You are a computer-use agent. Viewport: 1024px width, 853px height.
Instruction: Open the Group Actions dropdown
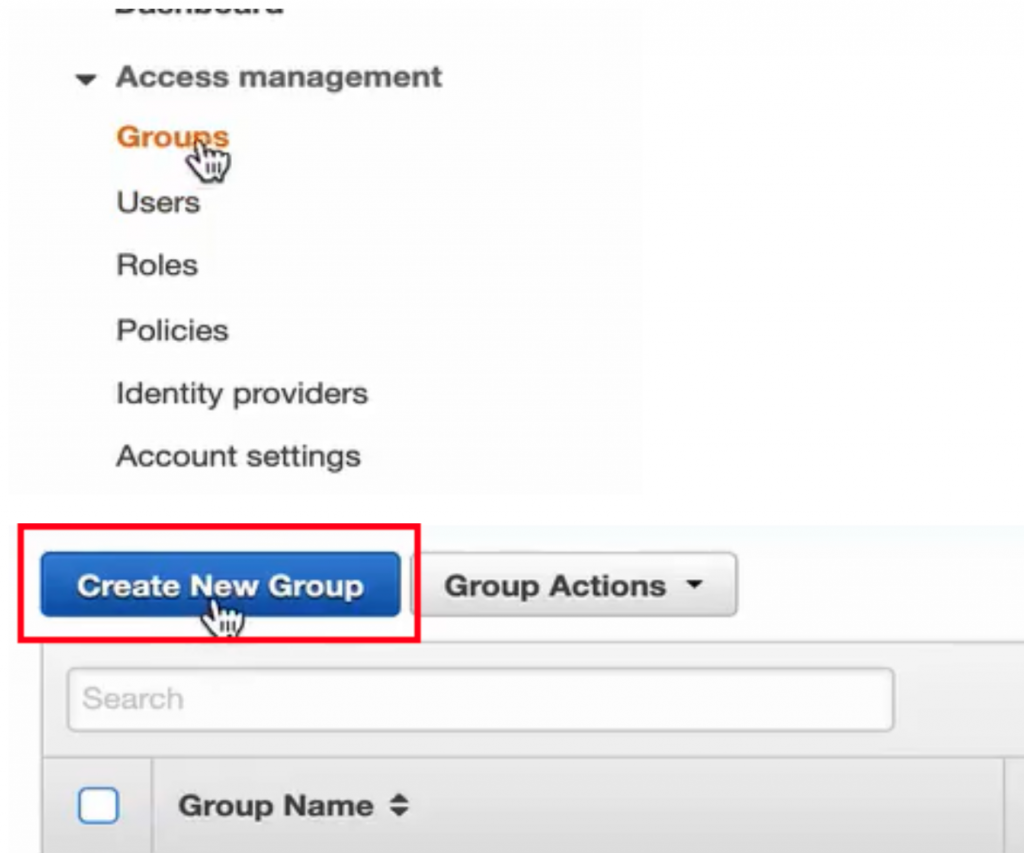pyautogui.click(x=574, y=585)
